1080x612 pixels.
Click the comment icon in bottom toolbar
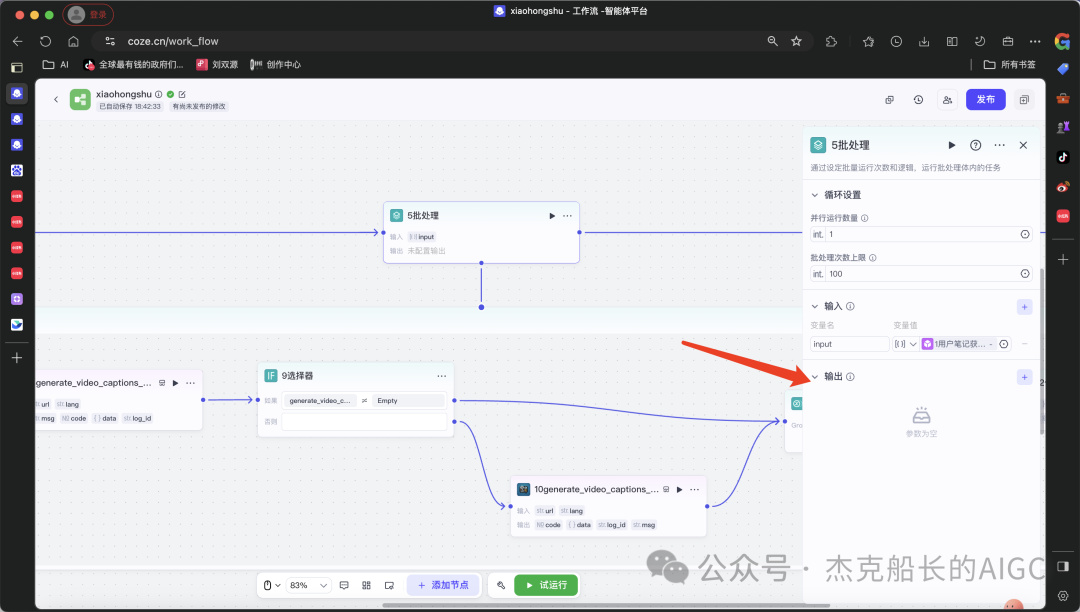[x=344, y=585]
